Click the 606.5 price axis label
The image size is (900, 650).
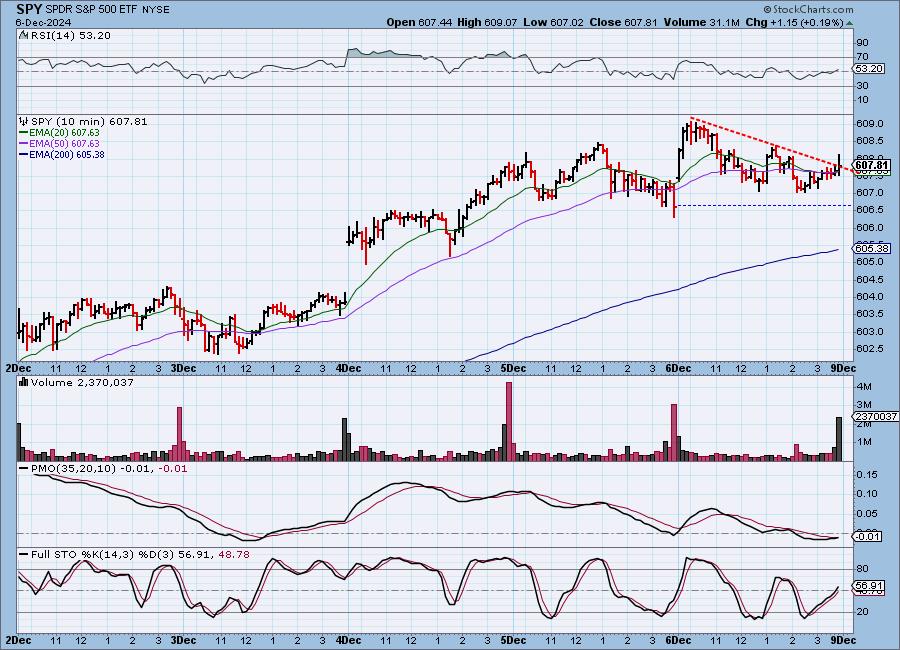869,210
